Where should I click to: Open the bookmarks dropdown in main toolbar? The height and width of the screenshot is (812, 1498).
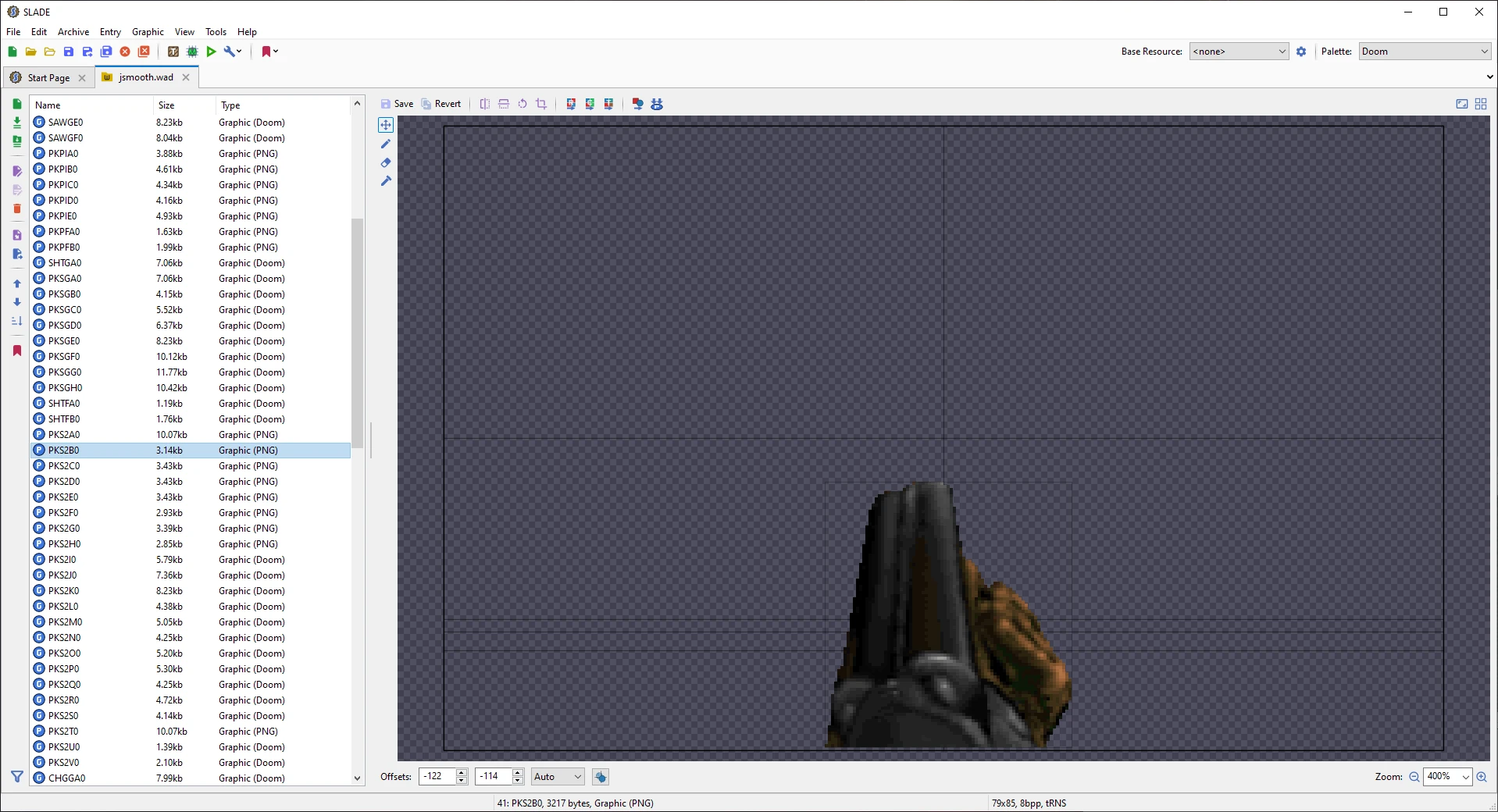coord(269,52)
